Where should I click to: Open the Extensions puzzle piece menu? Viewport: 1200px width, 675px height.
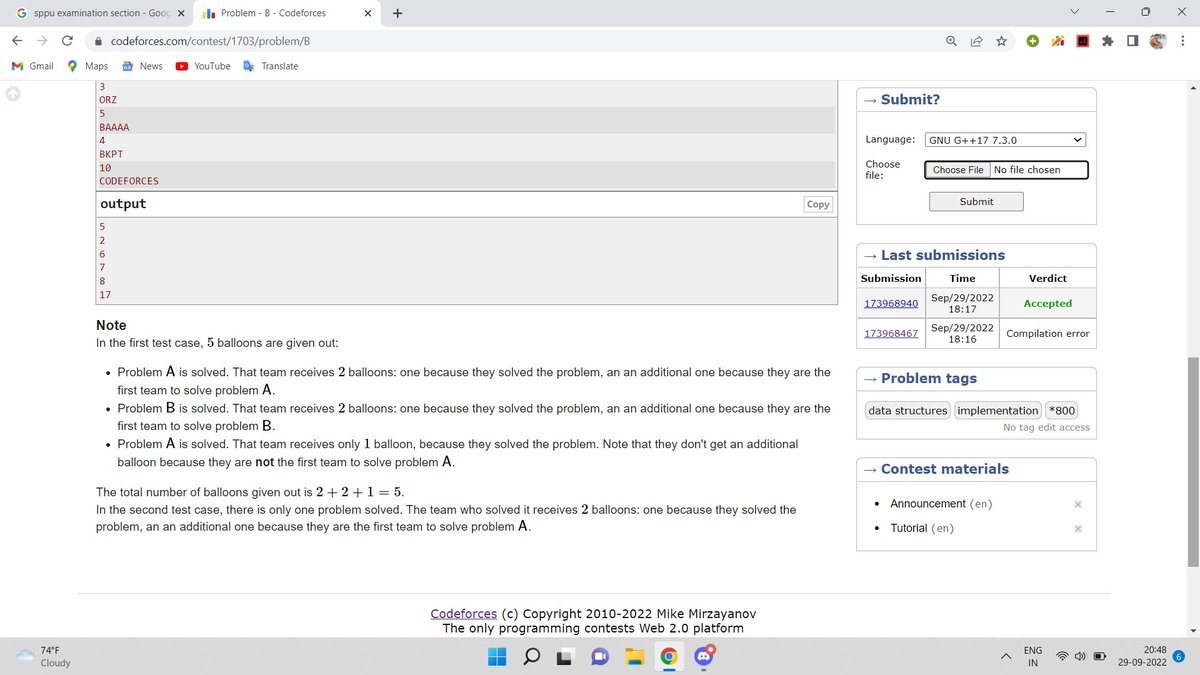(x=1108, y=42)
